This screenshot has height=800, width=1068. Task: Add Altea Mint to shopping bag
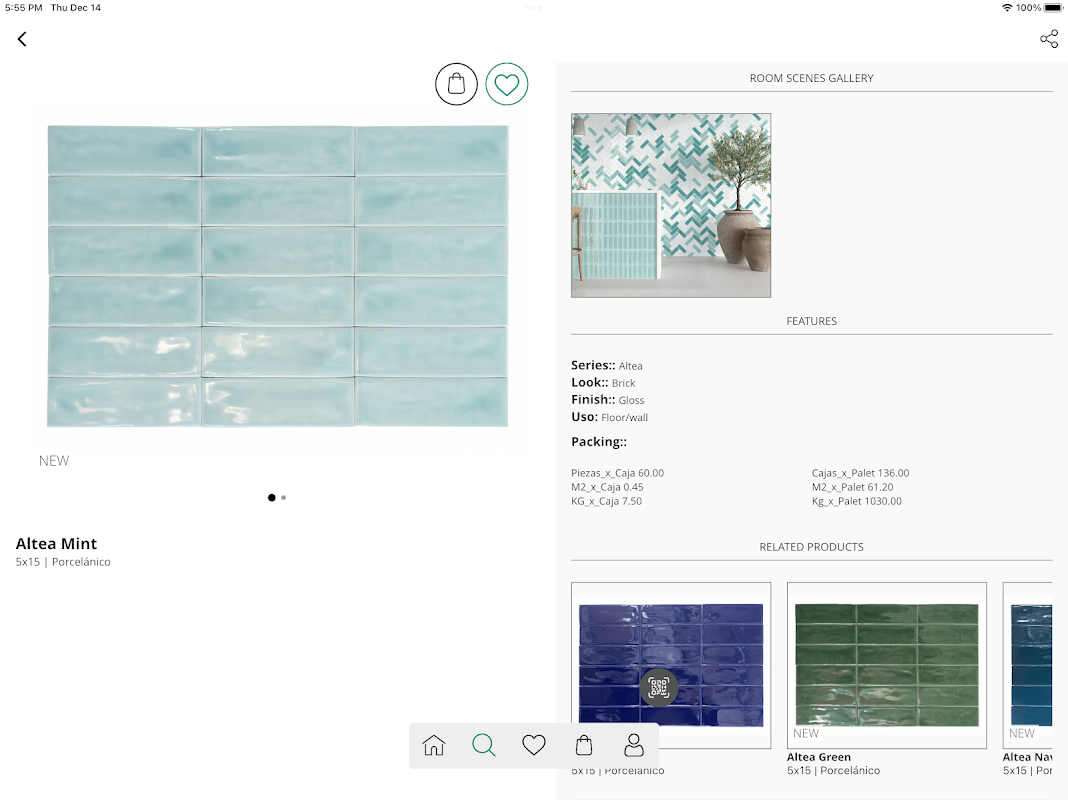456,84
